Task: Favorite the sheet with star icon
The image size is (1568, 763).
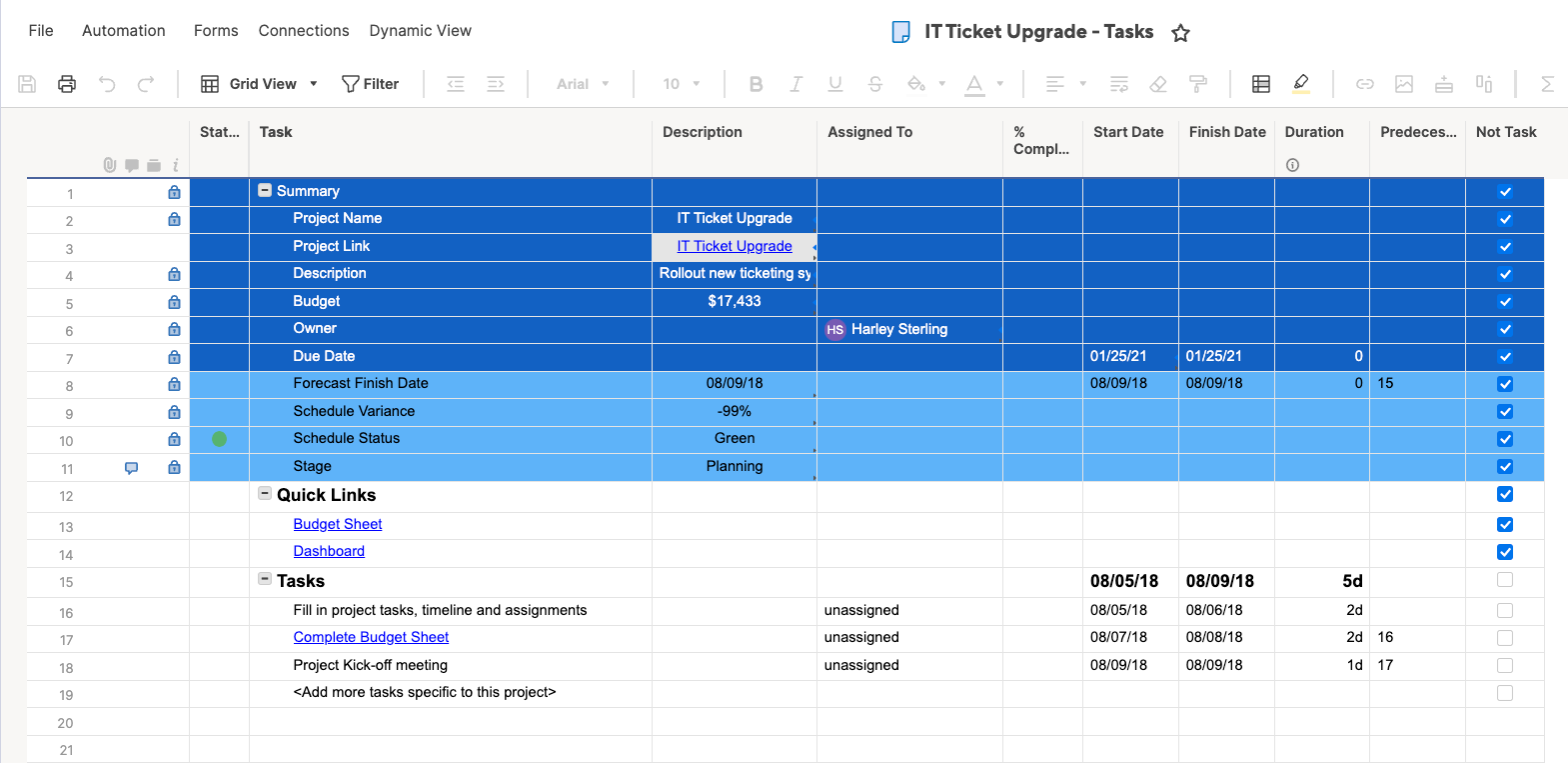Action: pyautogui.click(x=1180, y=33)
